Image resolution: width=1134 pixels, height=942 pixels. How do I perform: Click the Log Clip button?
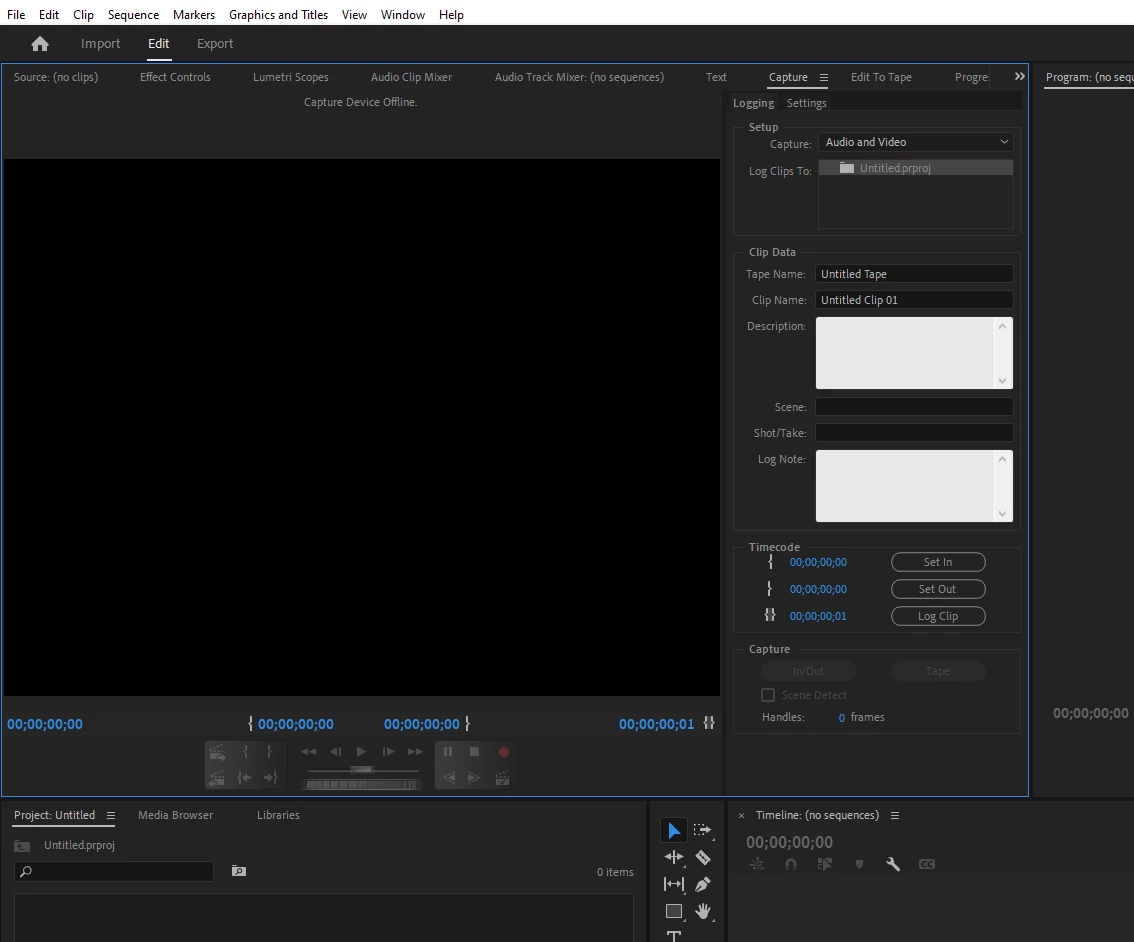(x=938, y=616)
